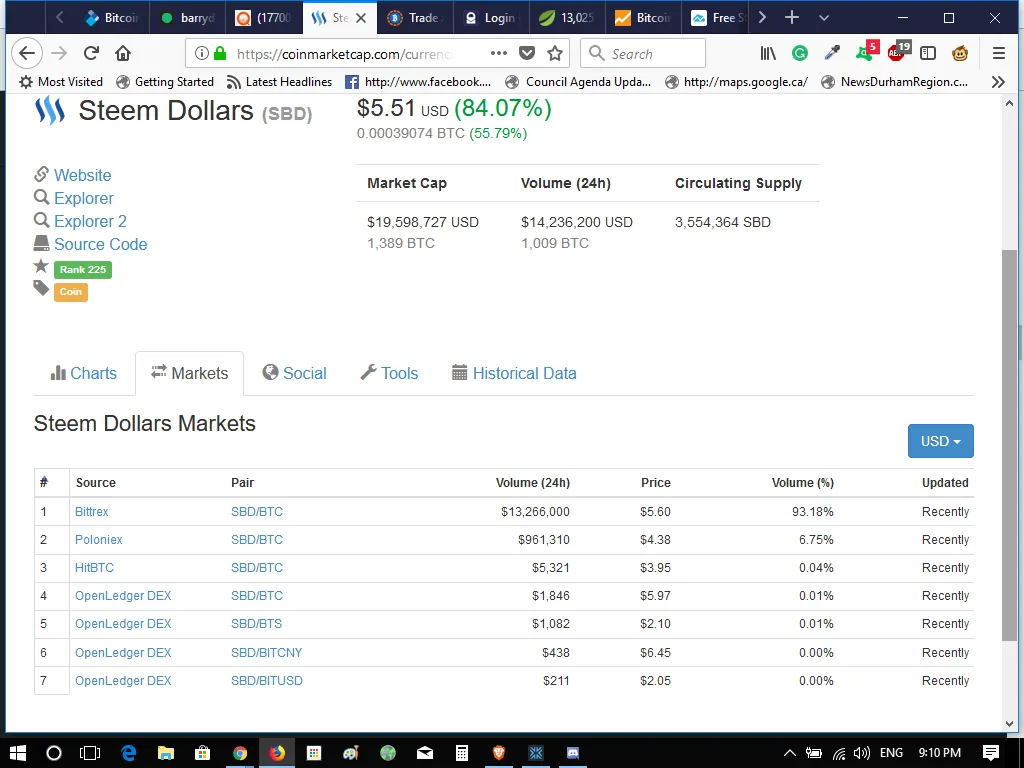The width and height of the screenshot is (1024, 768).
Task: Show site information for coinmarketcap
Action: coord(202,54)
